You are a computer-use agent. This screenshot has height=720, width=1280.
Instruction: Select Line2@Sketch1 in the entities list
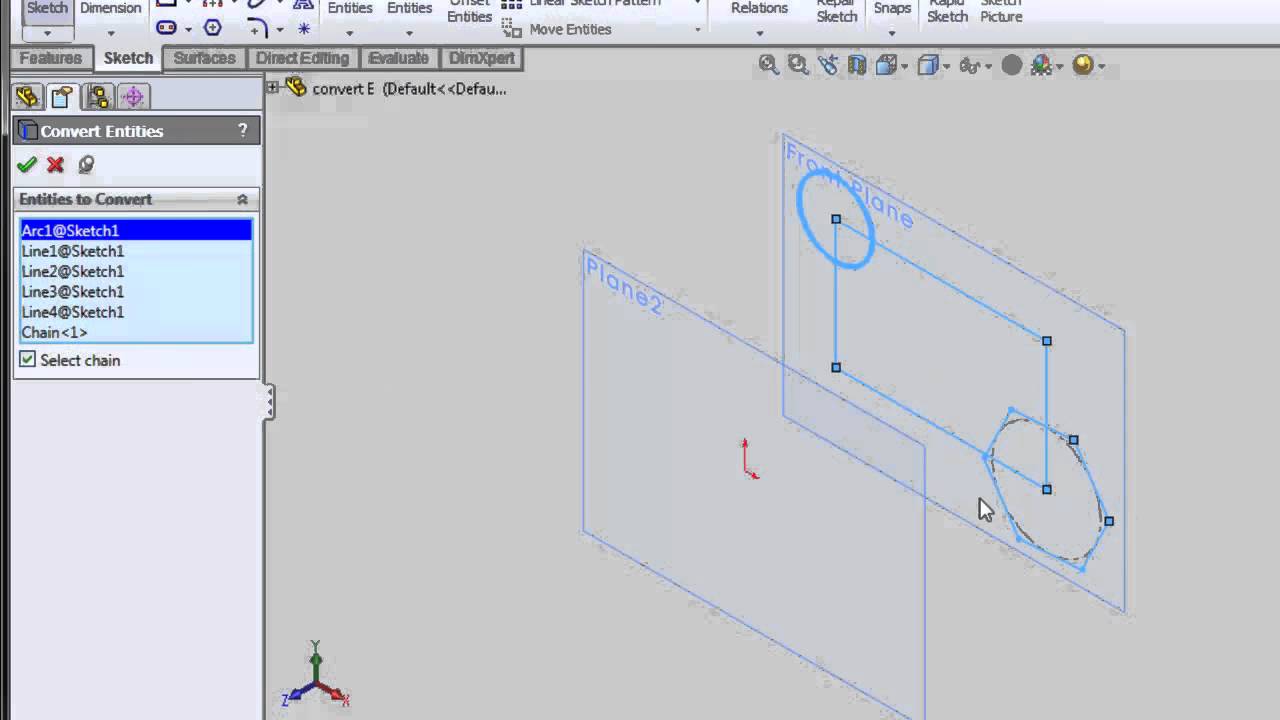tap(72, 271)
